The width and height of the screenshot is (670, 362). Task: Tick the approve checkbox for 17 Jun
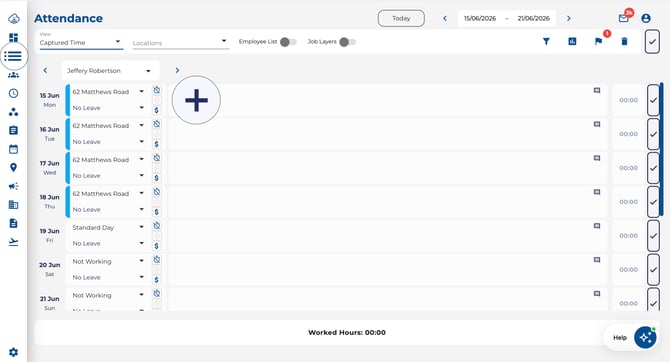[x=653, y=168]
